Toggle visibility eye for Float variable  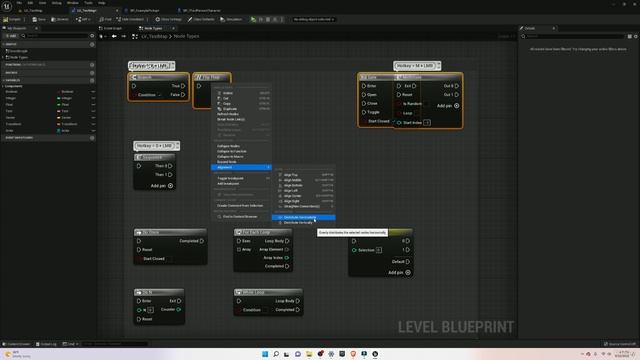pyautogui.click(x=93, y=105)
